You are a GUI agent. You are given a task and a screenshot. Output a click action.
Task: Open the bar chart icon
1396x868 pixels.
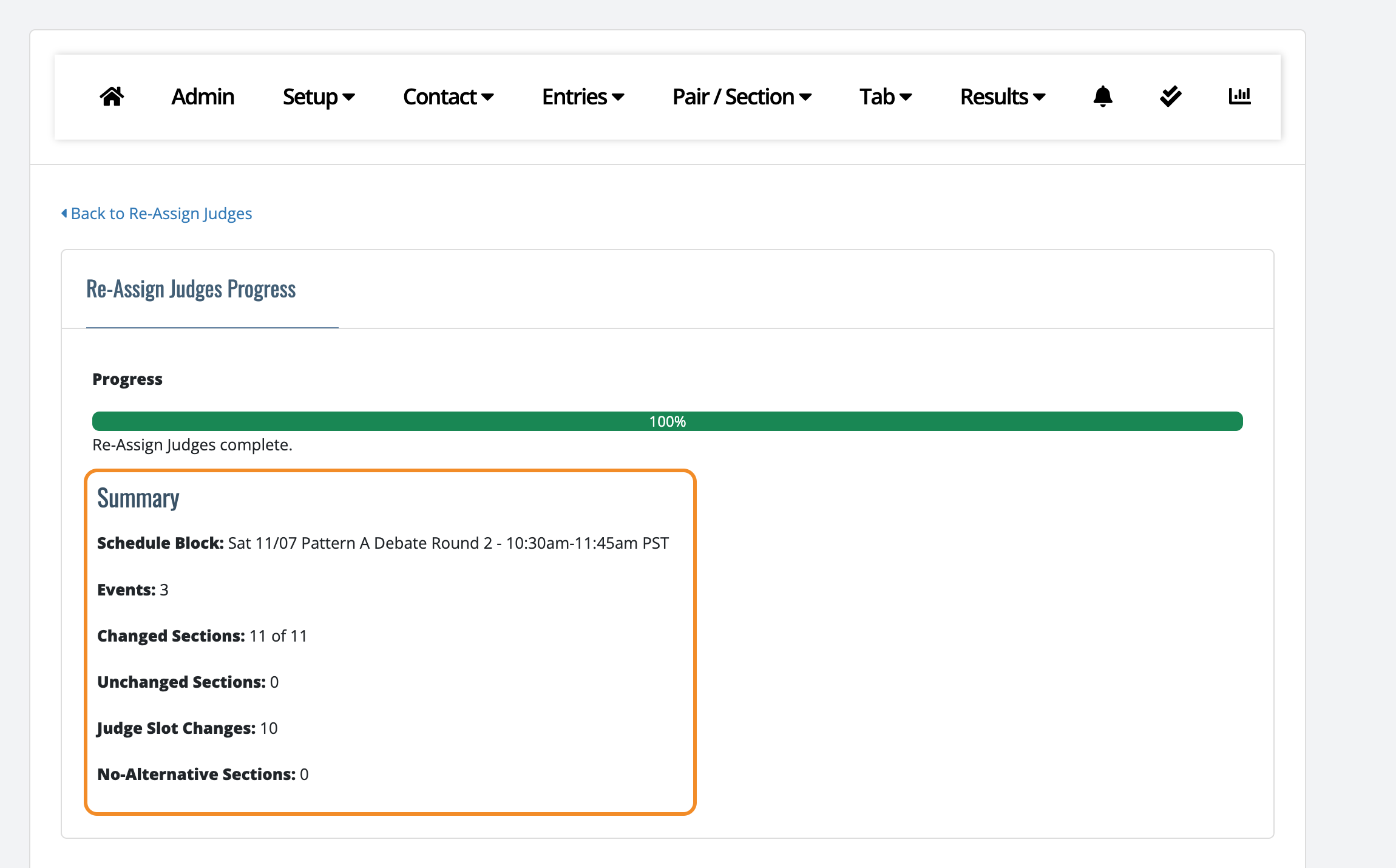1239,97
